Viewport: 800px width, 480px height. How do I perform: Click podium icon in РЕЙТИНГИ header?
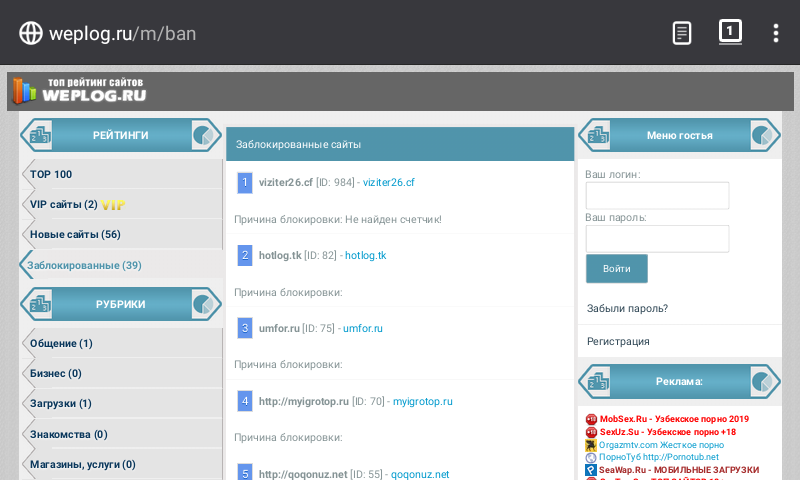[x=40, y=135]
